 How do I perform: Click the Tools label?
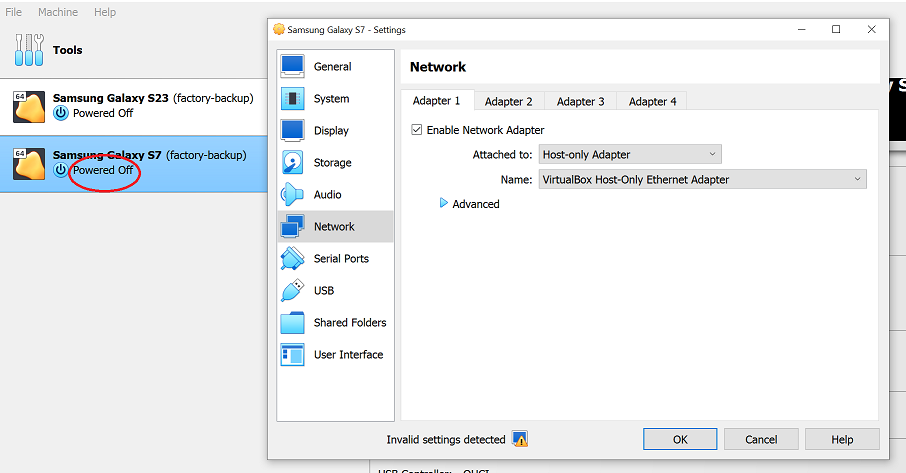[68, 50]
